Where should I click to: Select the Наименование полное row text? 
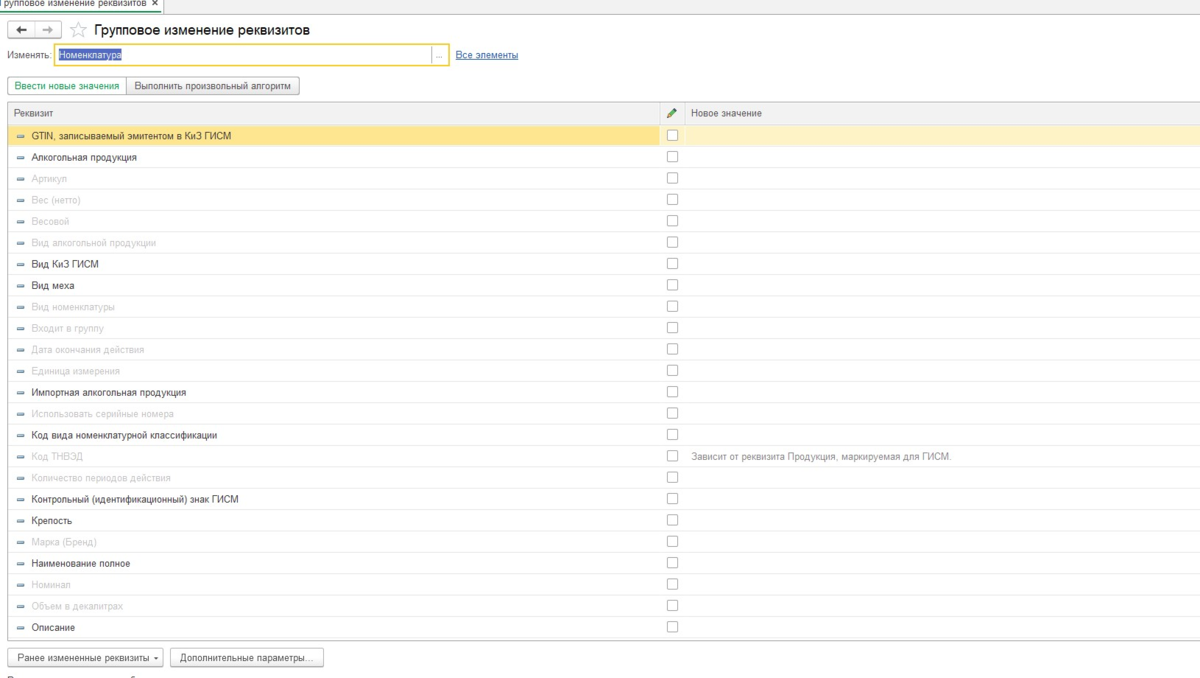pyautogui.click(x=81, y=564)
